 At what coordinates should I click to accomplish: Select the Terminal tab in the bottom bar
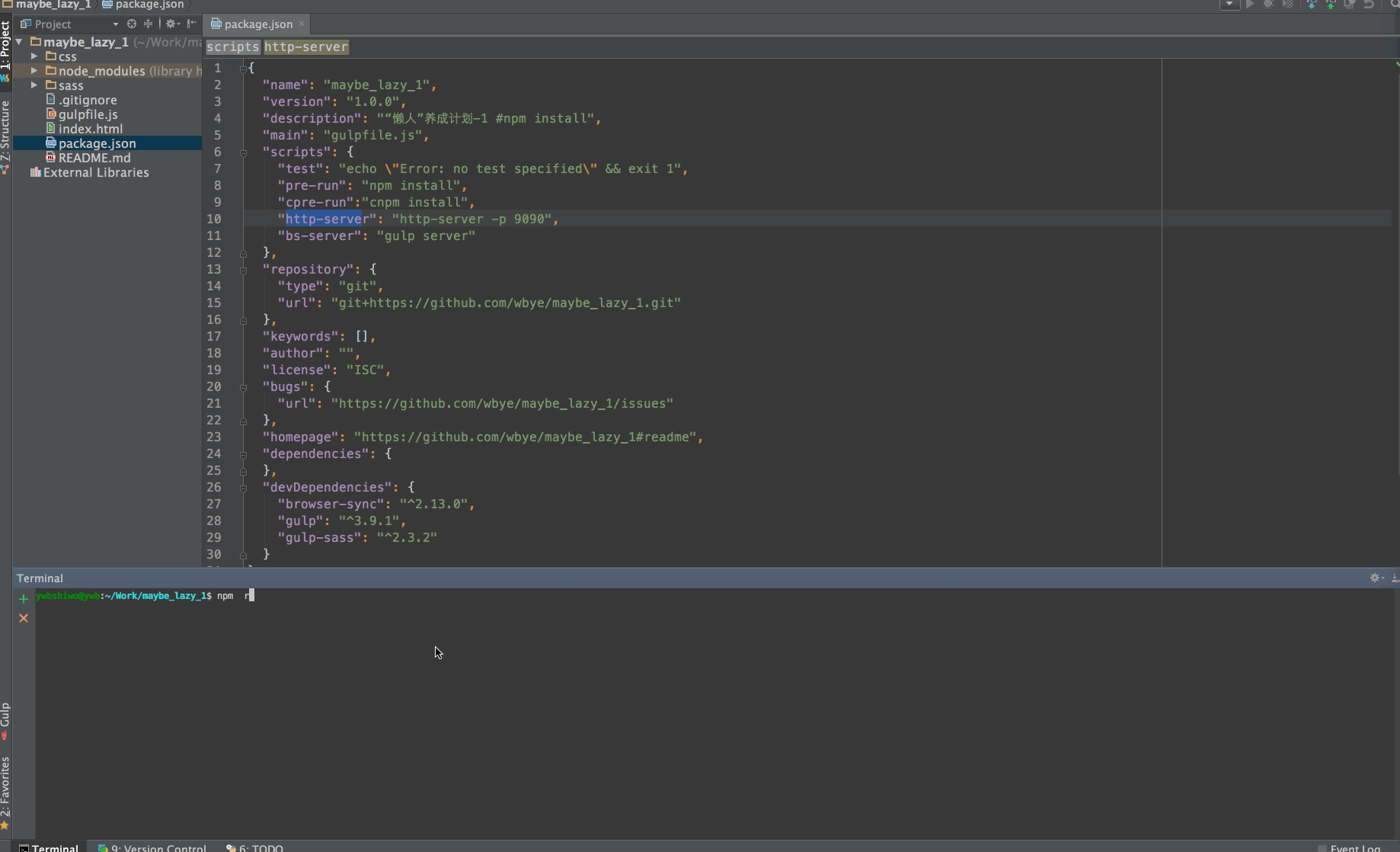click(x=50, y=847)
